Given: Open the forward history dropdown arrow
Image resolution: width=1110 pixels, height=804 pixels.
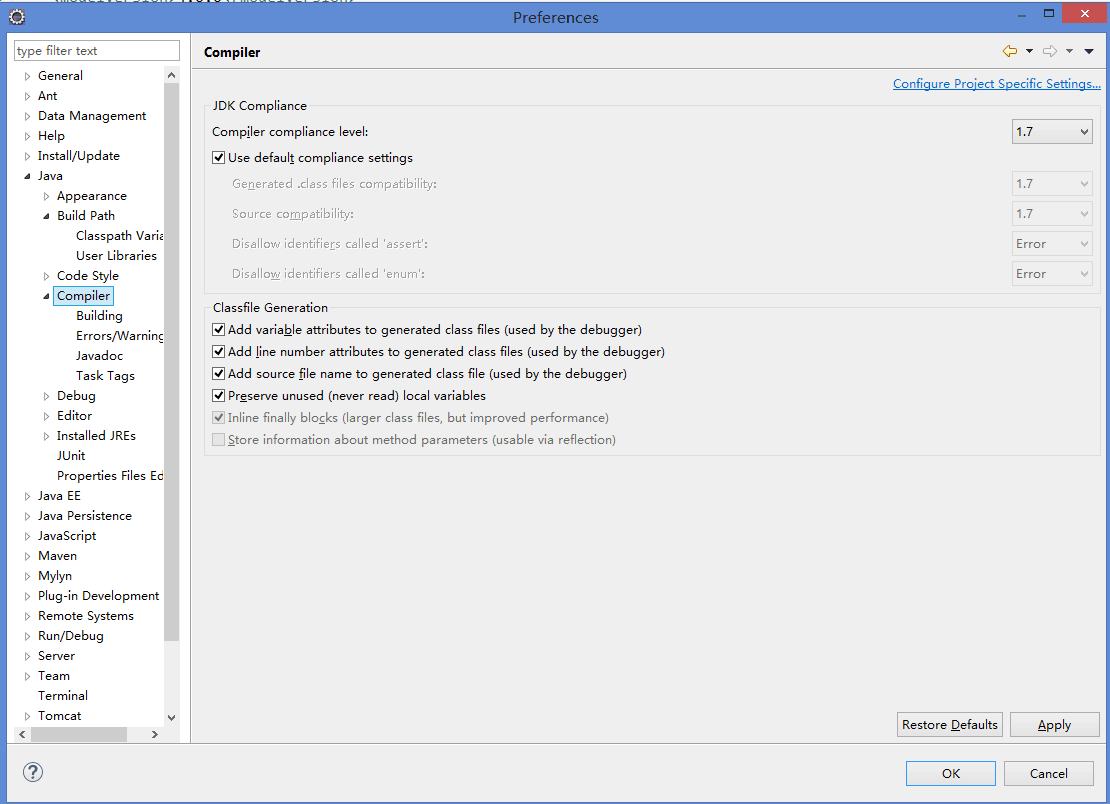Looking at the screenshot, I should click(1070, 51).
